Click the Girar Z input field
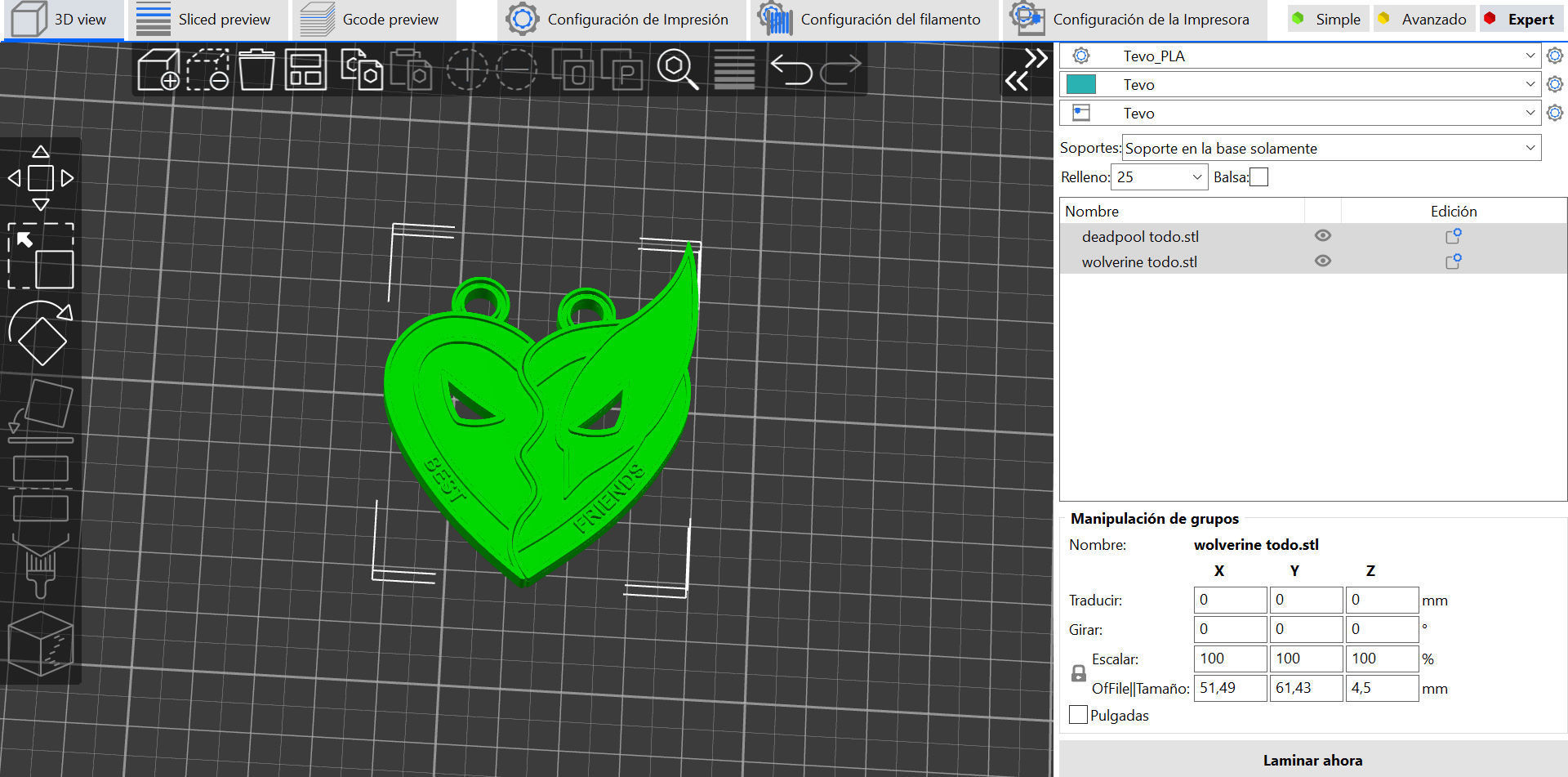This screenshot has width=1568, height=777. 1382,629
